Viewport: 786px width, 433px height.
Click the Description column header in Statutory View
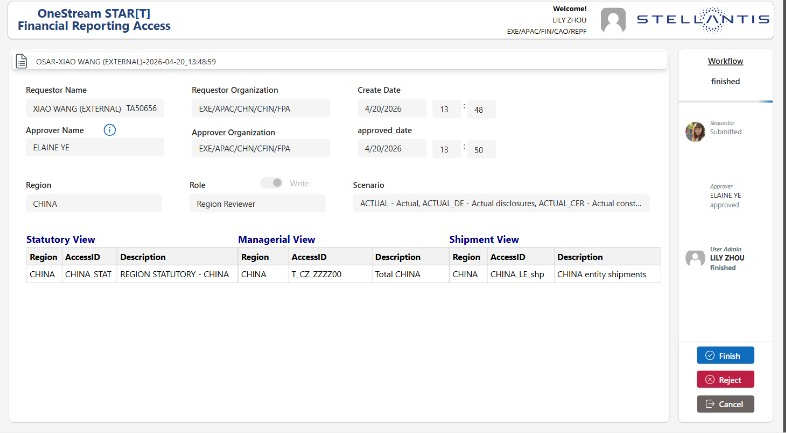[177, 257]
